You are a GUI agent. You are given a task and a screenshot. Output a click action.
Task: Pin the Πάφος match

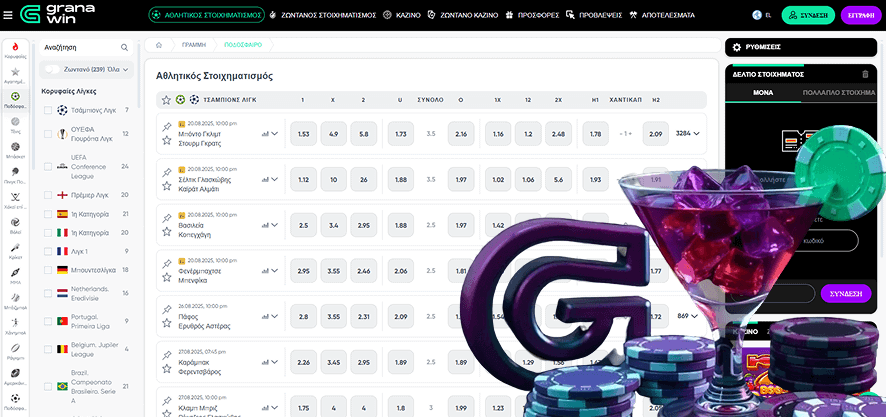(167, 310)
